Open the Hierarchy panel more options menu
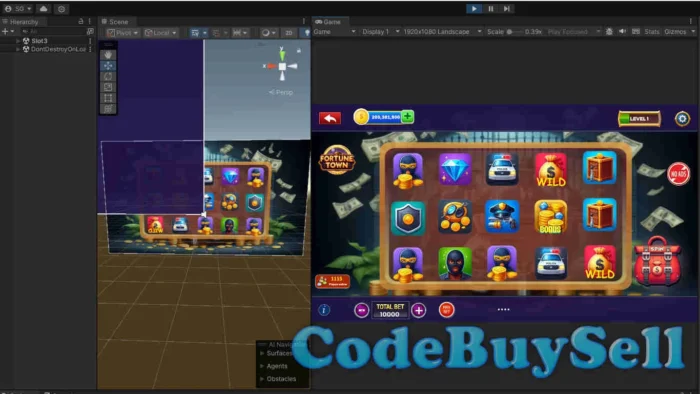The image size is (700, 394). point(90,21)
